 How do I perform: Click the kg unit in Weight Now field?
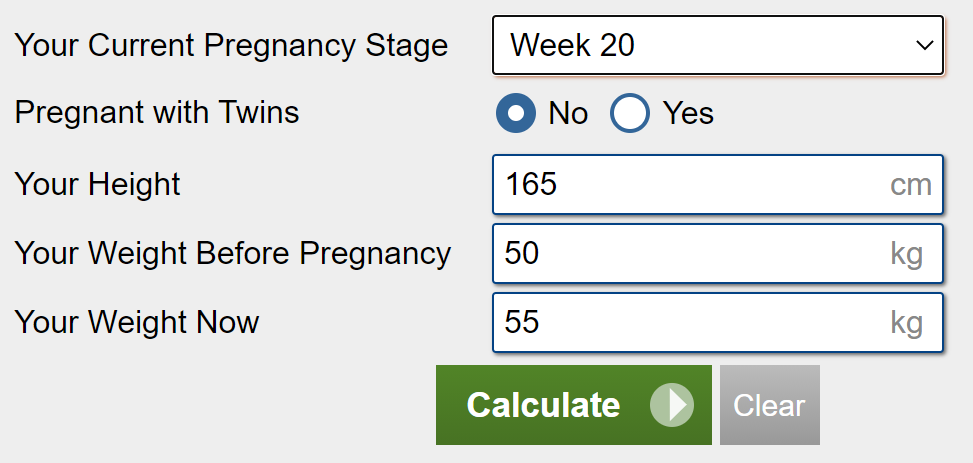pos(907,324)
